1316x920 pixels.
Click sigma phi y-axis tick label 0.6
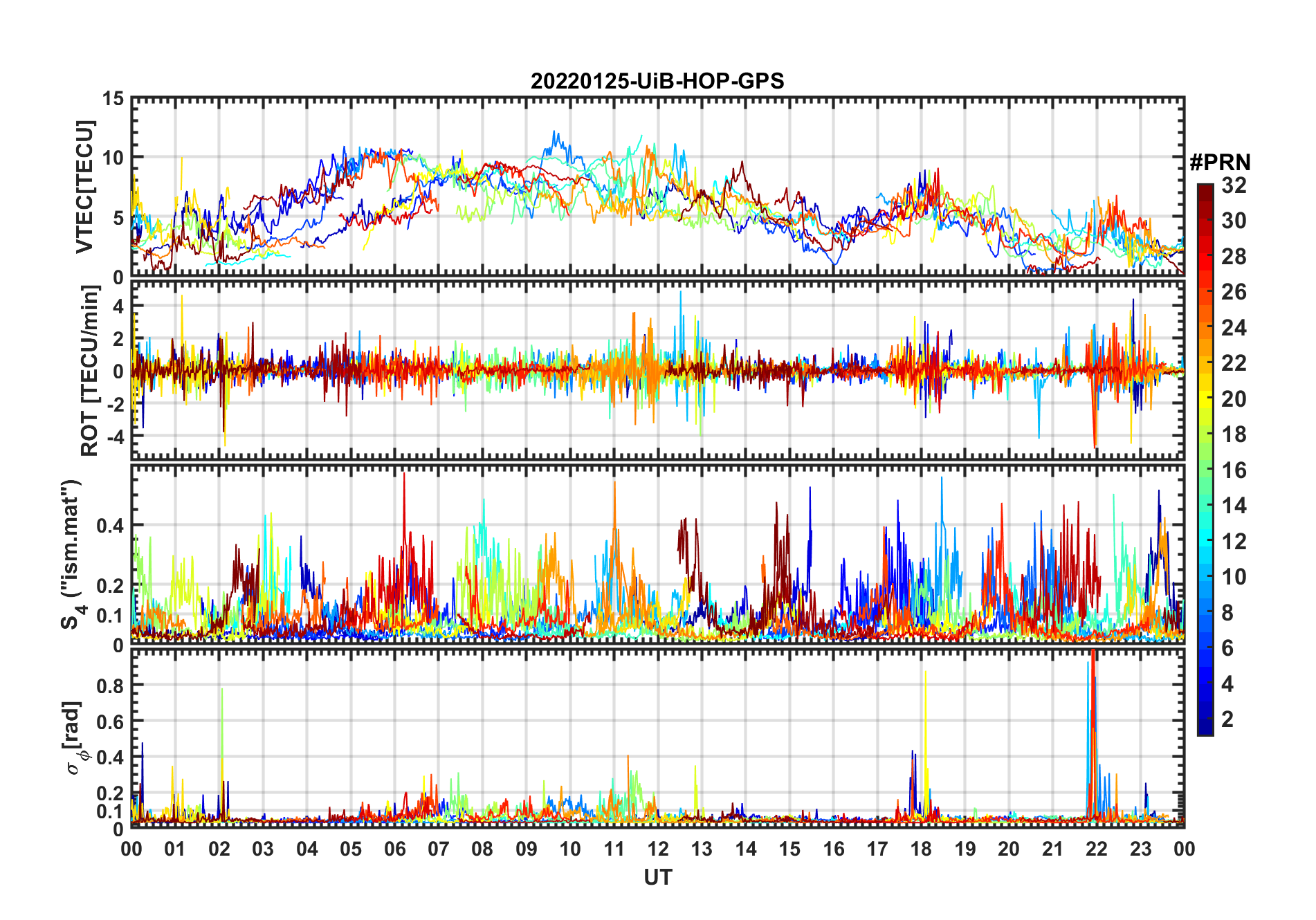pos(111,721)
